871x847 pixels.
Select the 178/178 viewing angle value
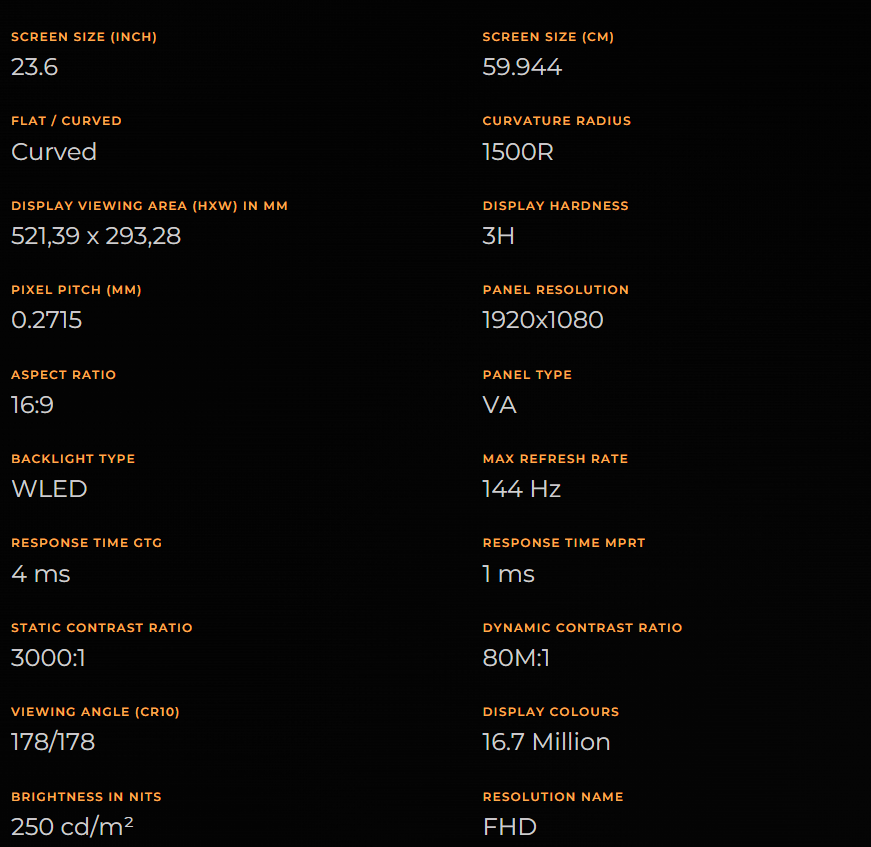pos(53,742)
